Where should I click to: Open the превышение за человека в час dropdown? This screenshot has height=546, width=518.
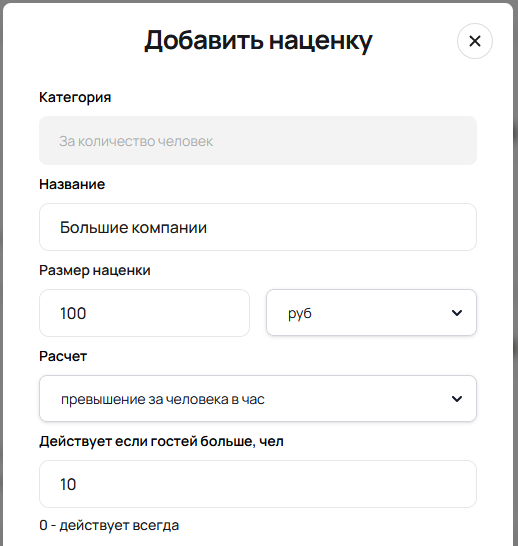click(258, 398)
